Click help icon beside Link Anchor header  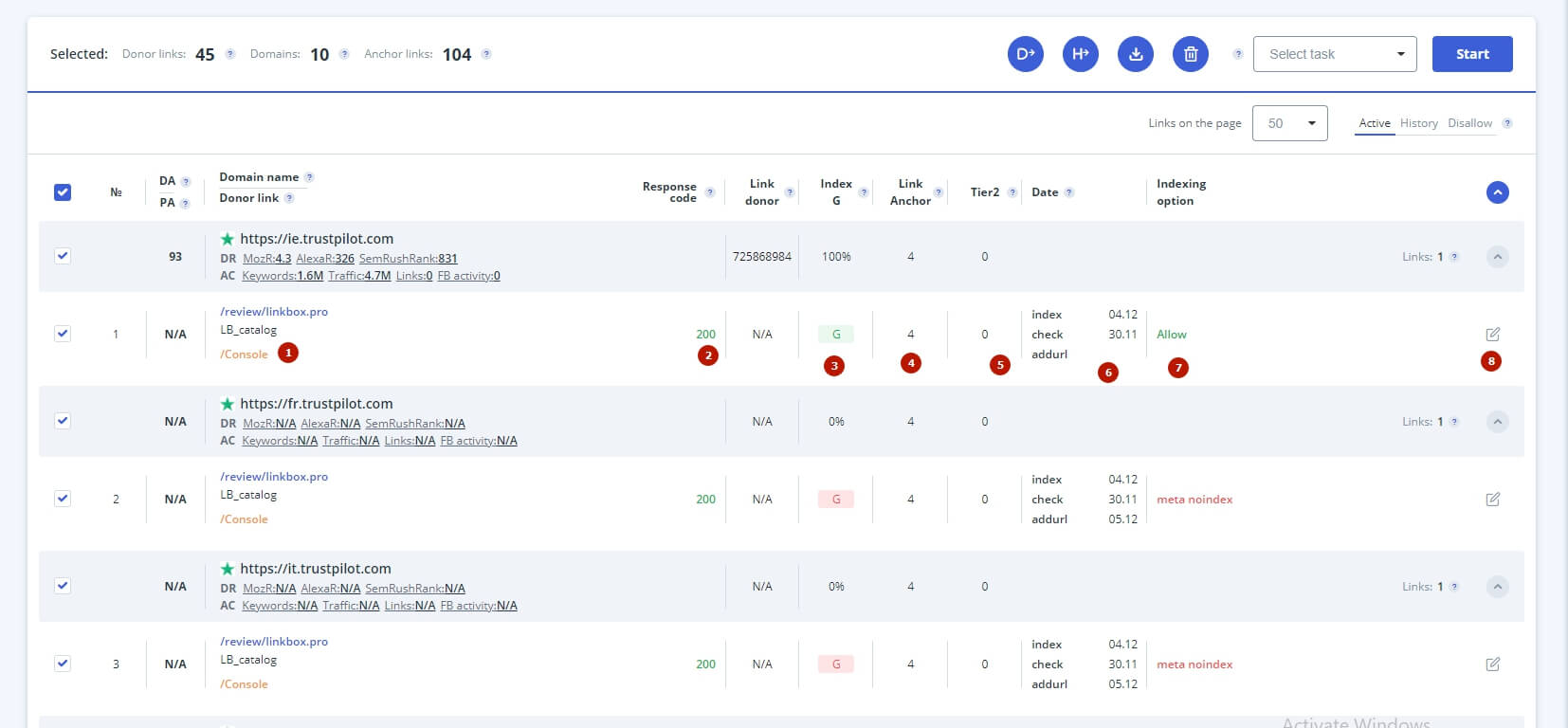point(939,192)
